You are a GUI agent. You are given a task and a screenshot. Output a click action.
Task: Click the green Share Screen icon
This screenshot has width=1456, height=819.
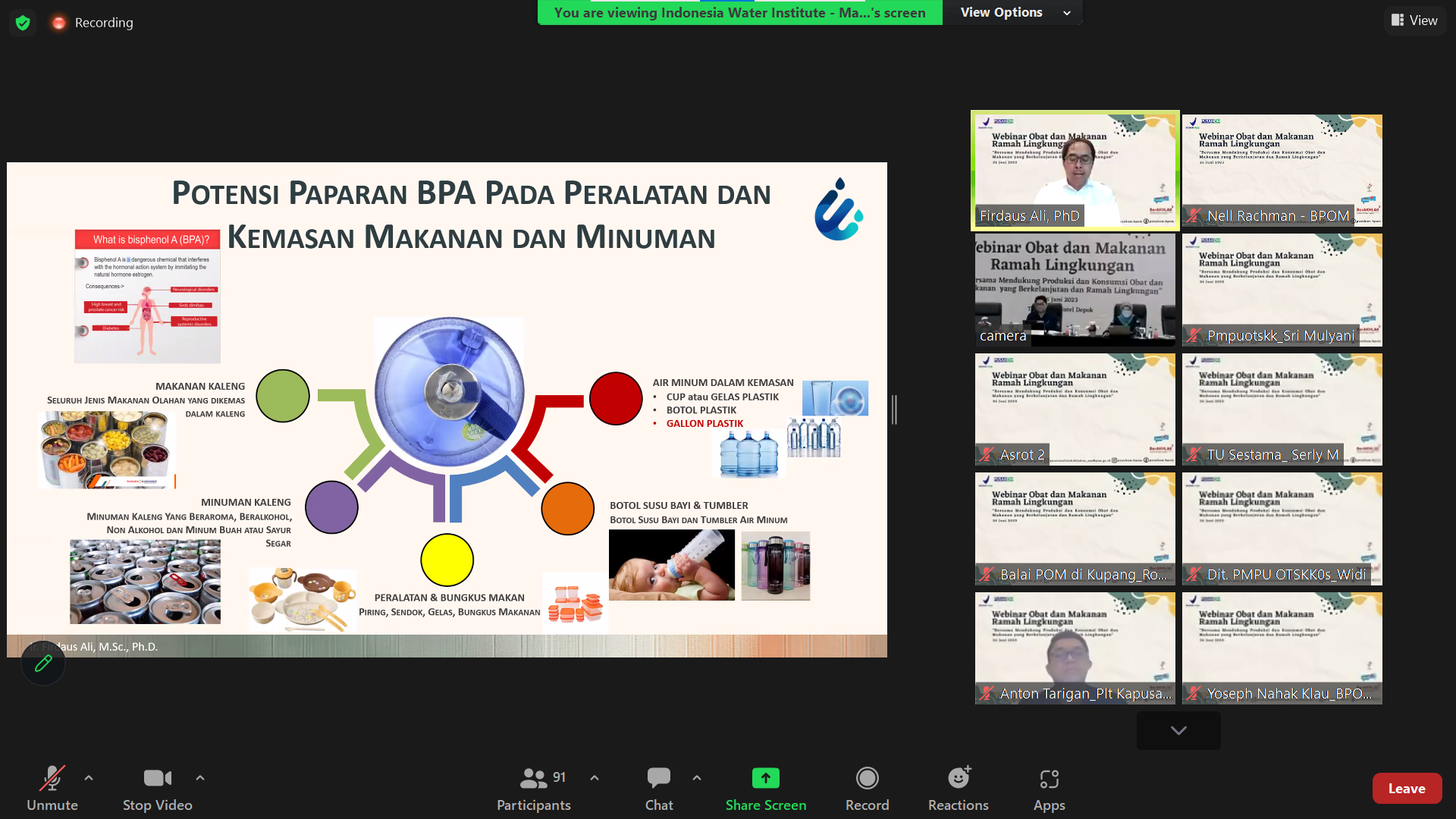pyautogui.click(x=765, y=779)
